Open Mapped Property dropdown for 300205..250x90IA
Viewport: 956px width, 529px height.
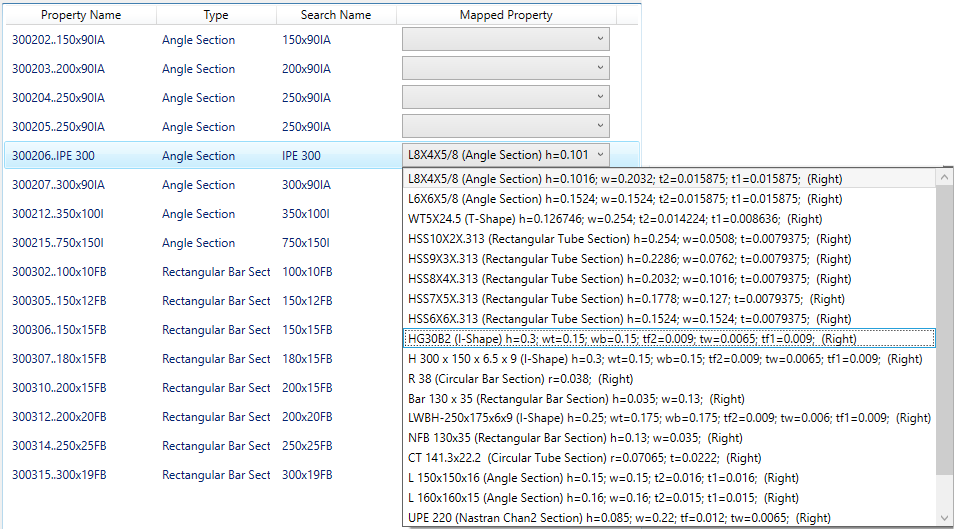[505, 127]
